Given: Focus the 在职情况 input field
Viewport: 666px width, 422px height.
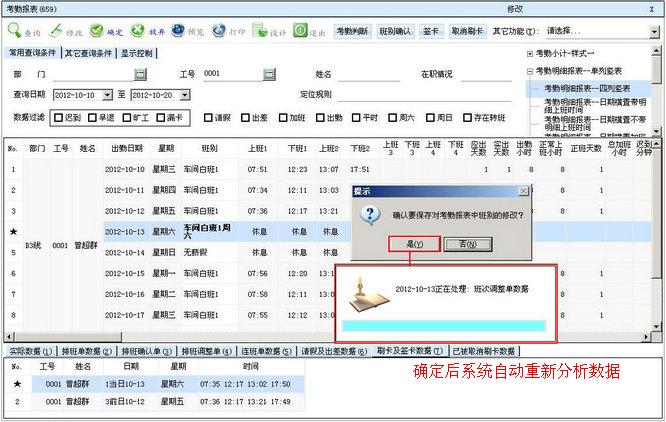Looking at the screenshot, I should pyautogui.click(x=486, y=74).
